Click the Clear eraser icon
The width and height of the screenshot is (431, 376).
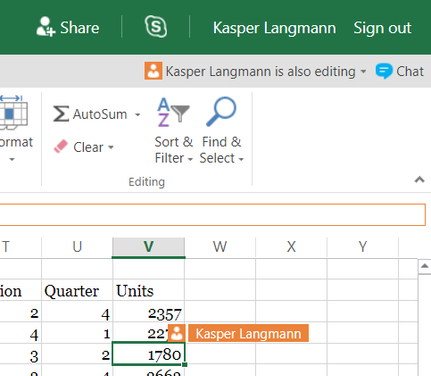(x=61, y=147)
